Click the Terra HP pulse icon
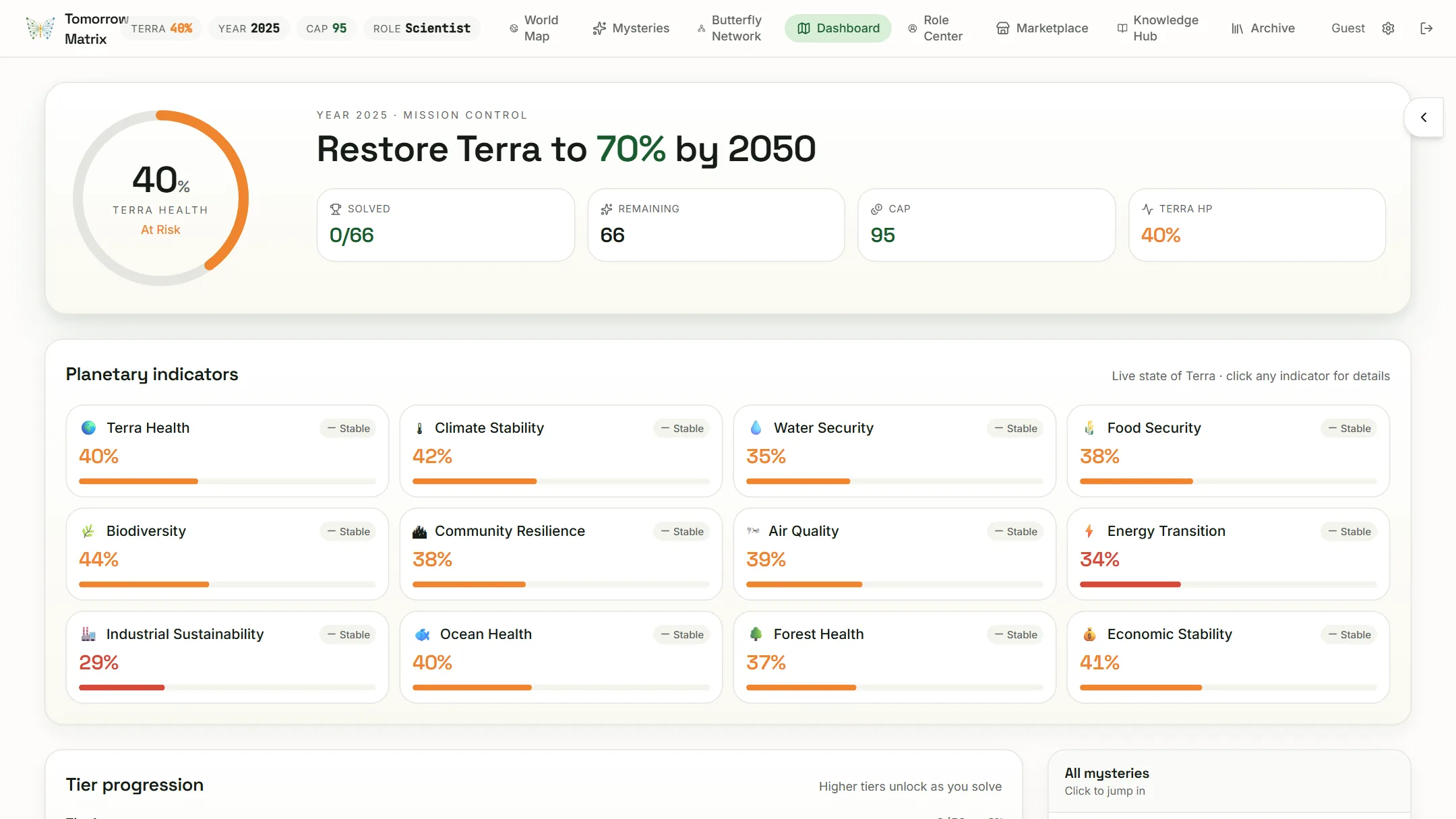The height and width of the screenshot is (819, 1456). (1147, 209)
